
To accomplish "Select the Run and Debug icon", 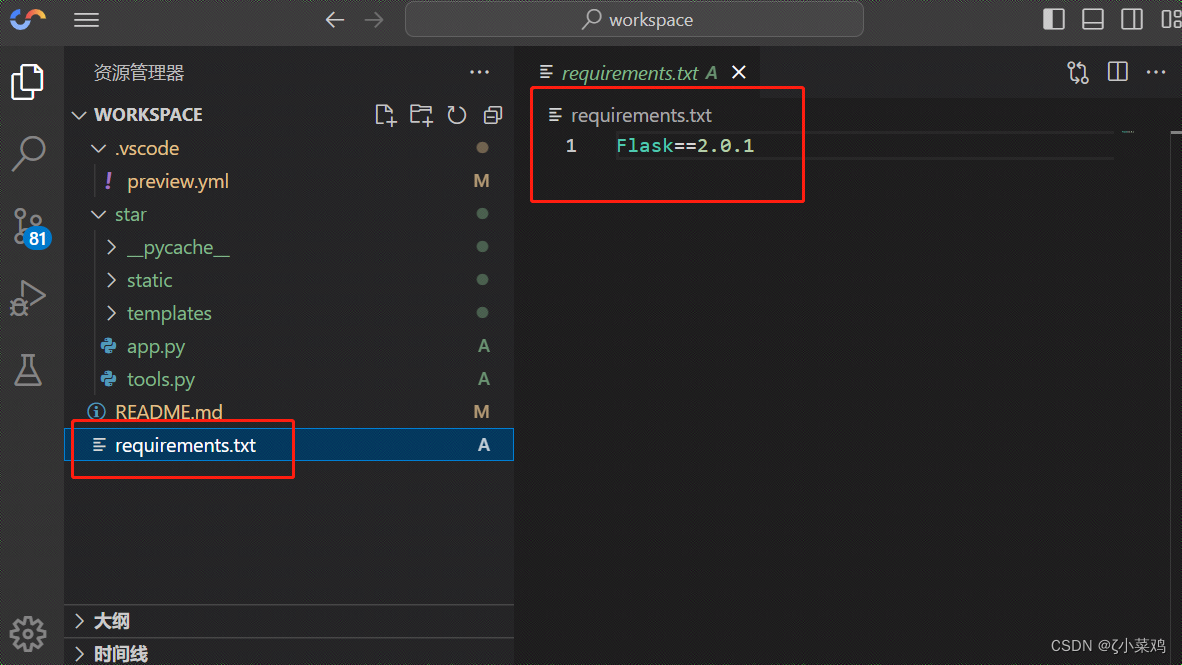I will [29, 297].
